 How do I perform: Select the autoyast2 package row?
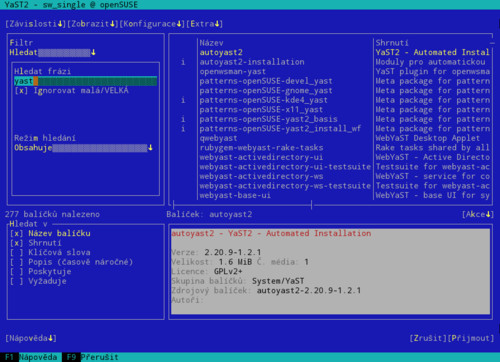click(x=331, y=52)
